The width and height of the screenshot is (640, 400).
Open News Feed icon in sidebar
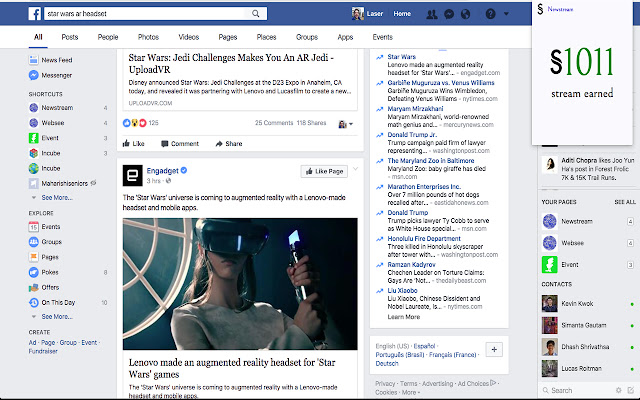tap(33, 60)
